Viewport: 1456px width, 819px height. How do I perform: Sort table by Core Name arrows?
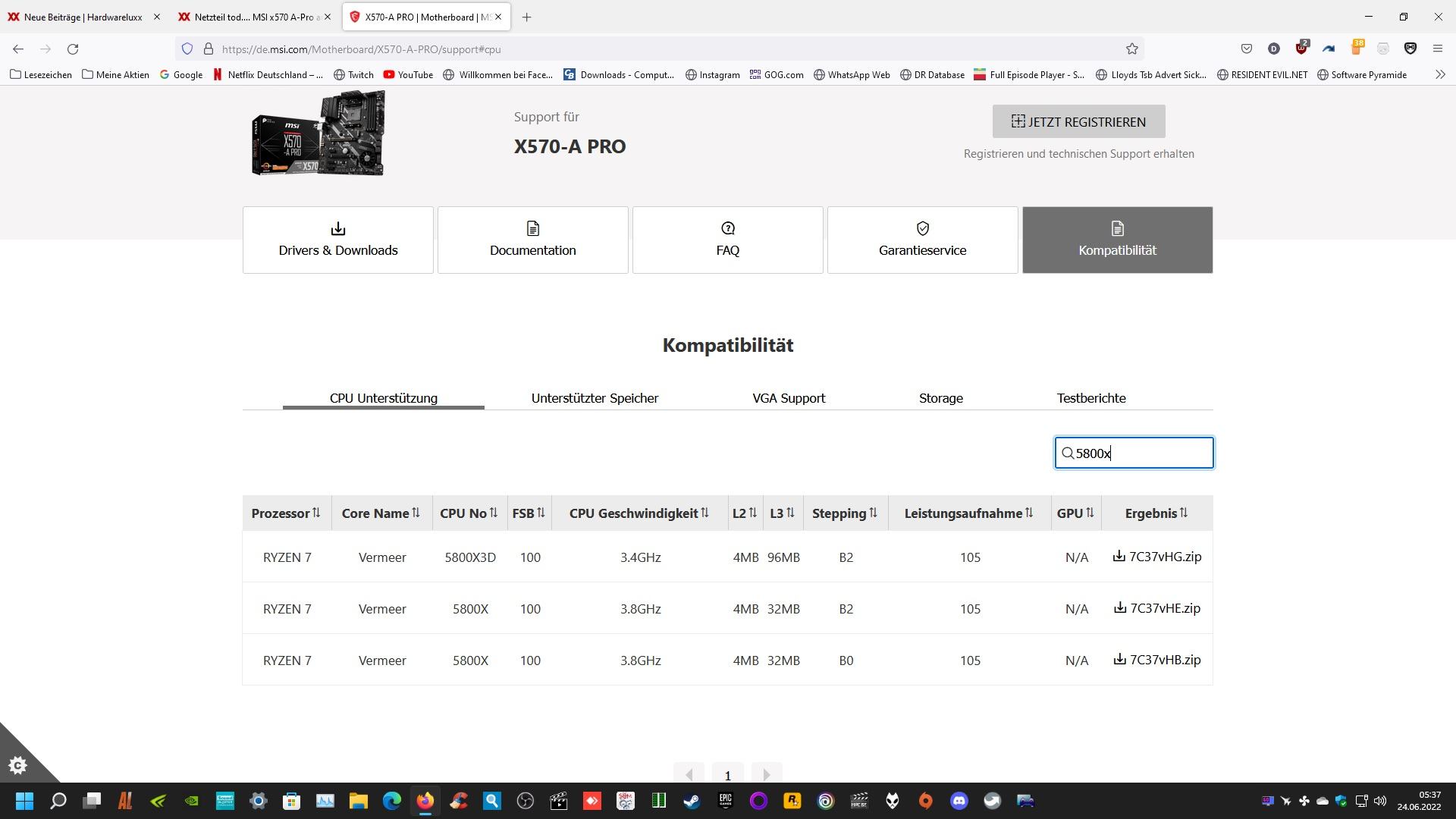coord(416,513)
